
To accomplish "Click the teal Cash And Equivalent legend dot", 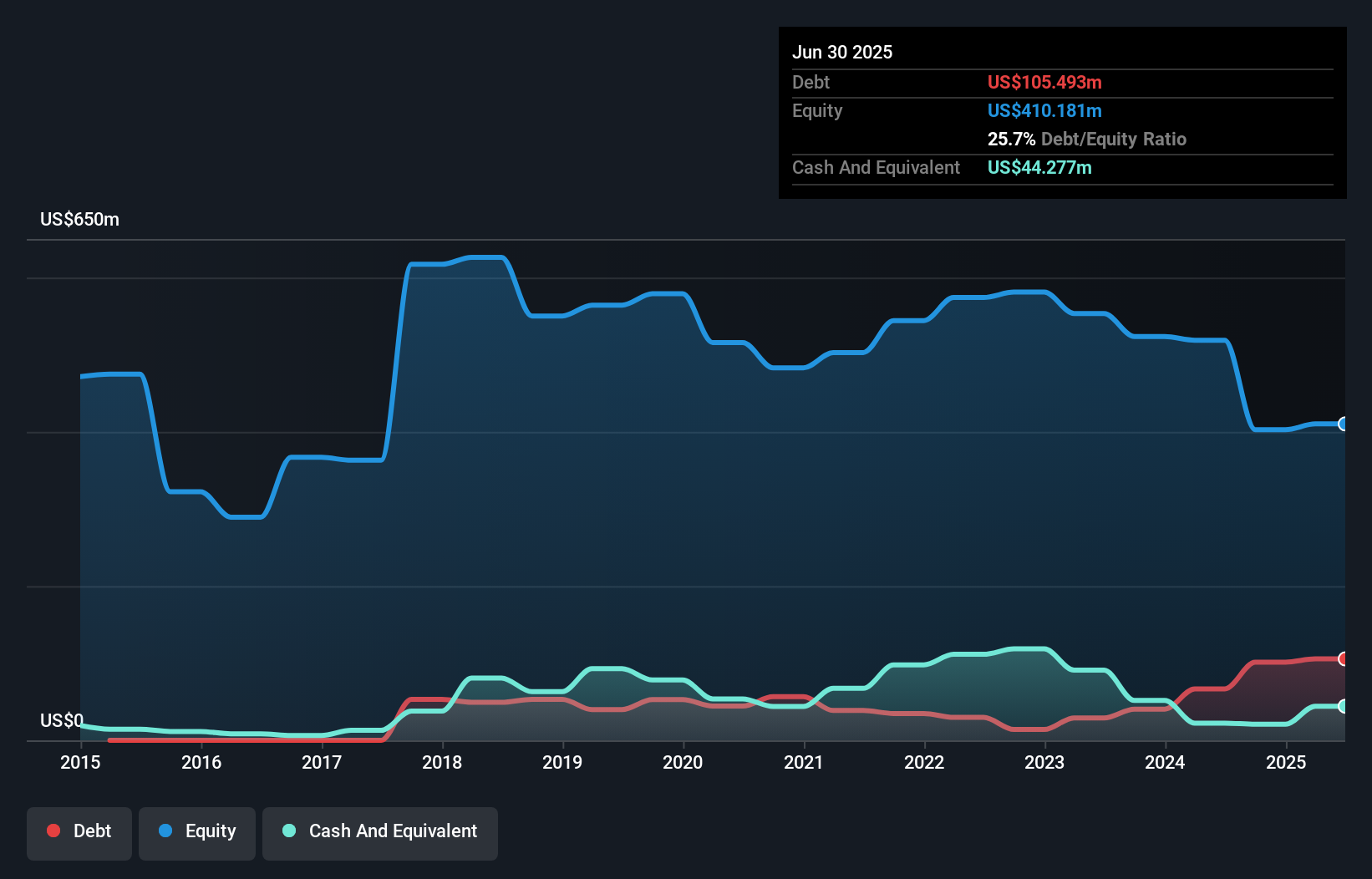I will click(x=289, y=831).
